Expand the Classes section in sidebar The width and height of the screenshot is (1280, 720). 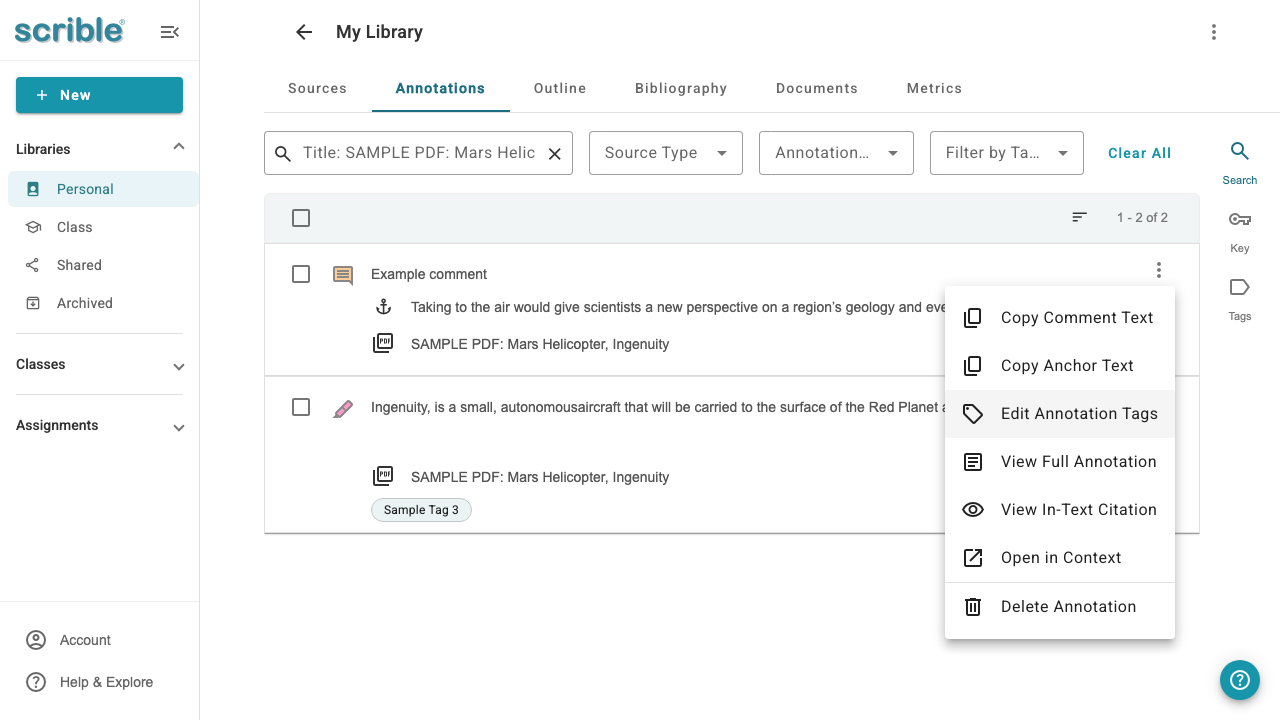pos(179,366)
